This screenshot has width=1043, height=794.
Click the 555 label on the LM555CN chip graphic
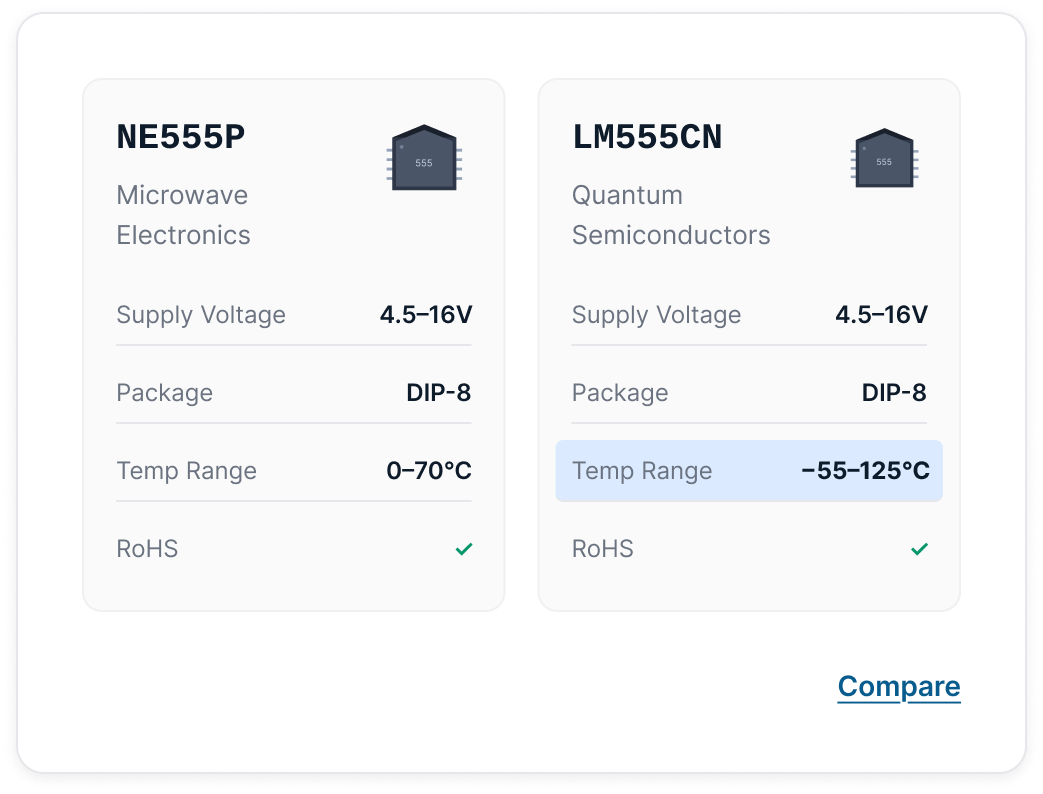point(882,162)
